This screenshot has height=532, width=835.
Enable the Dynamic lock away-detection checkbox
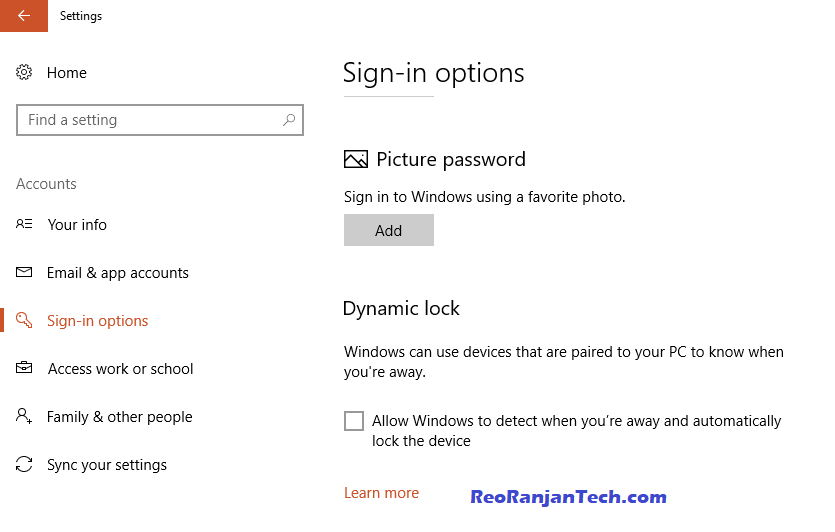tap(354, 421)
